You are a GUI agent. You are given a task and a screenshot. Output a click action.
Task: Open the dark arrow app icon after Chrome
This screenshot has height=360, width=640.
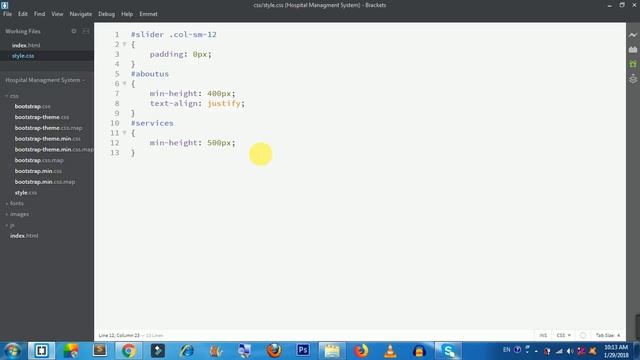158,351
